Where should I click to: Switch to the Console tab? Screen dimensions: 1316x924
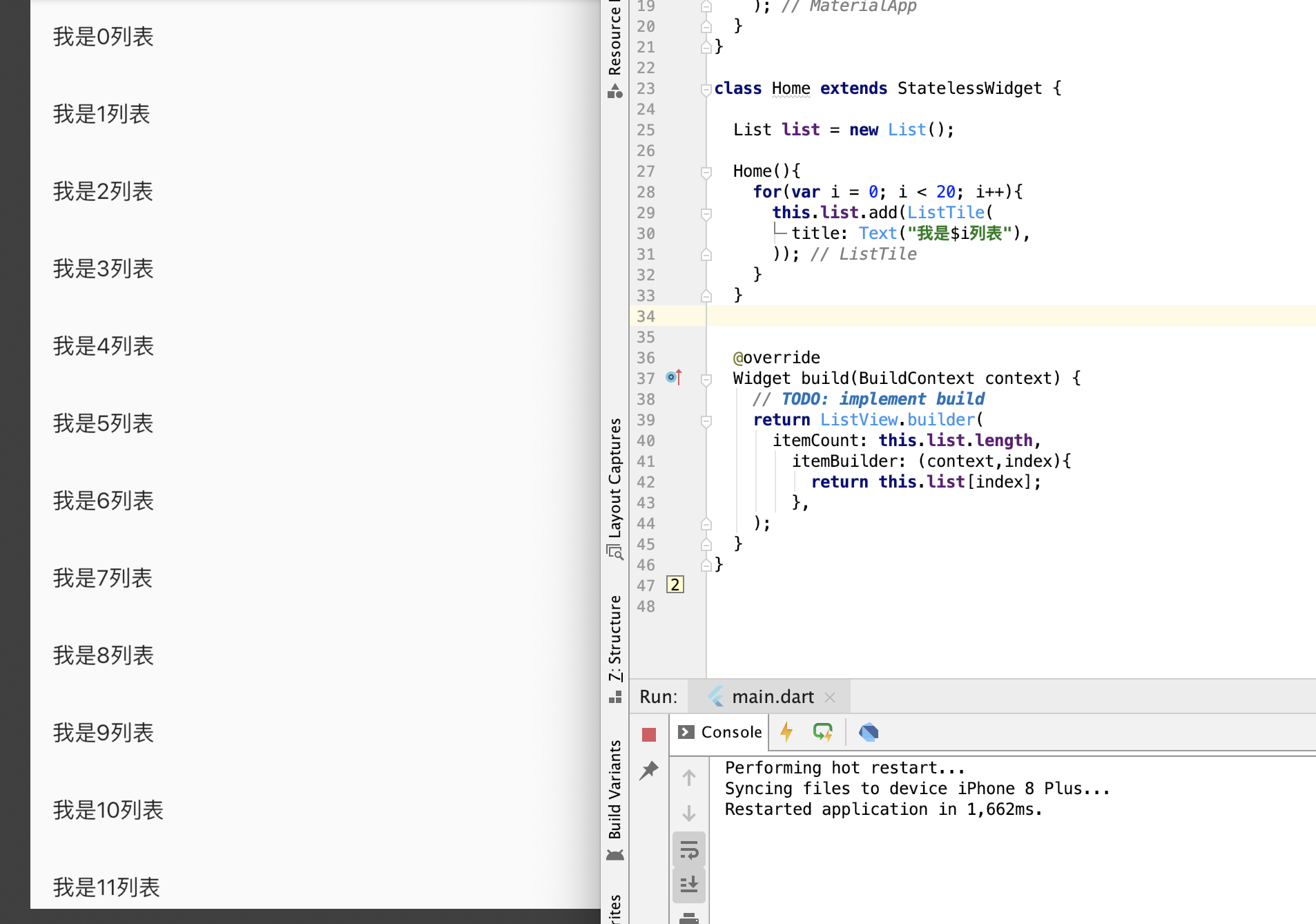tap(720, 732)
